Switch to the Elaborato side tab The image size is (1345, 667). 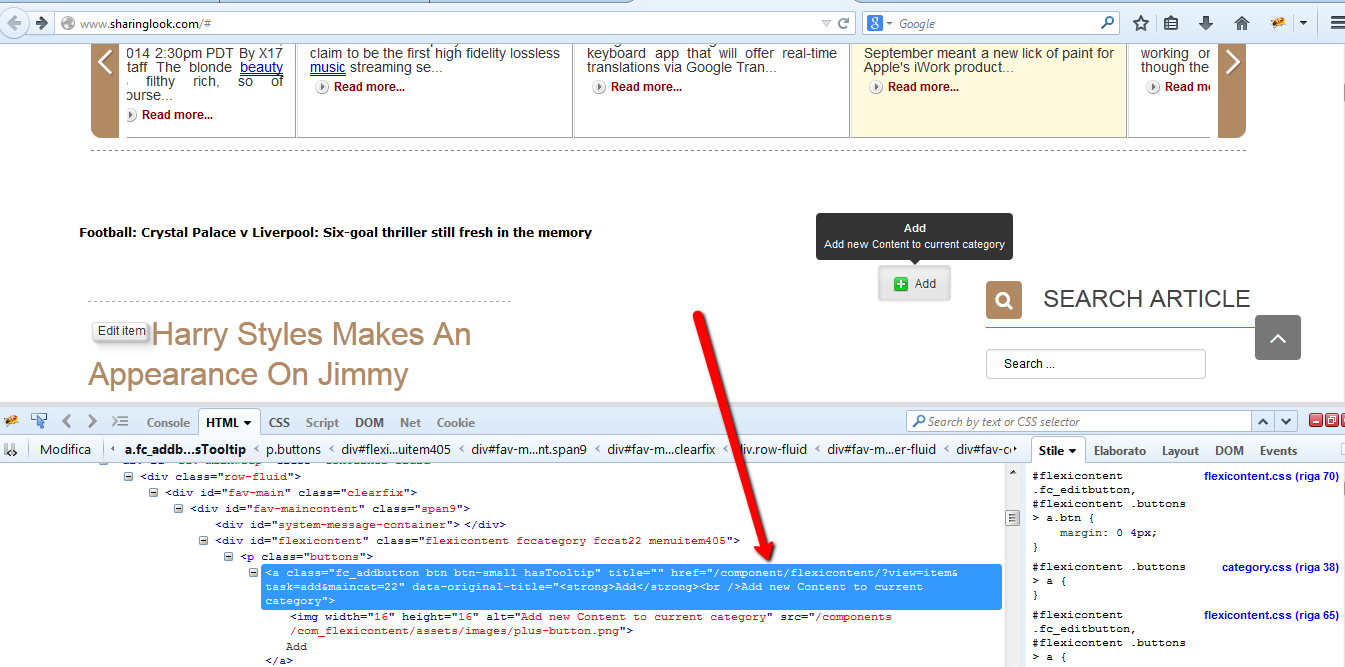(1119, 451)
